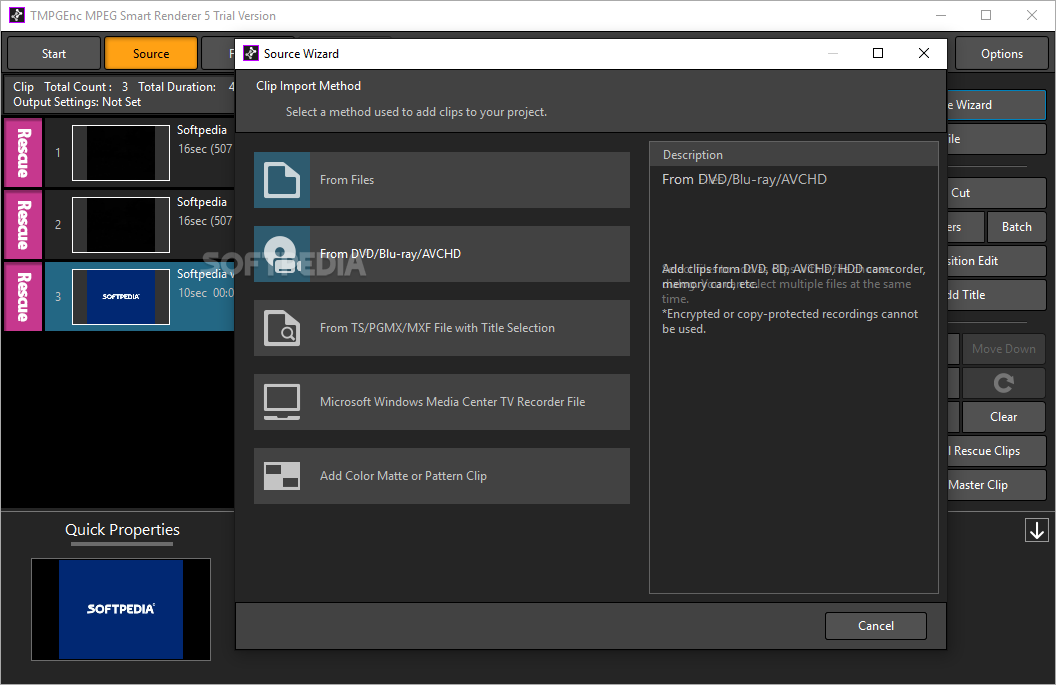
Task: Select clip 2 thumbnail in clip list
Action: pyautogui.click(x=121, y=225)
